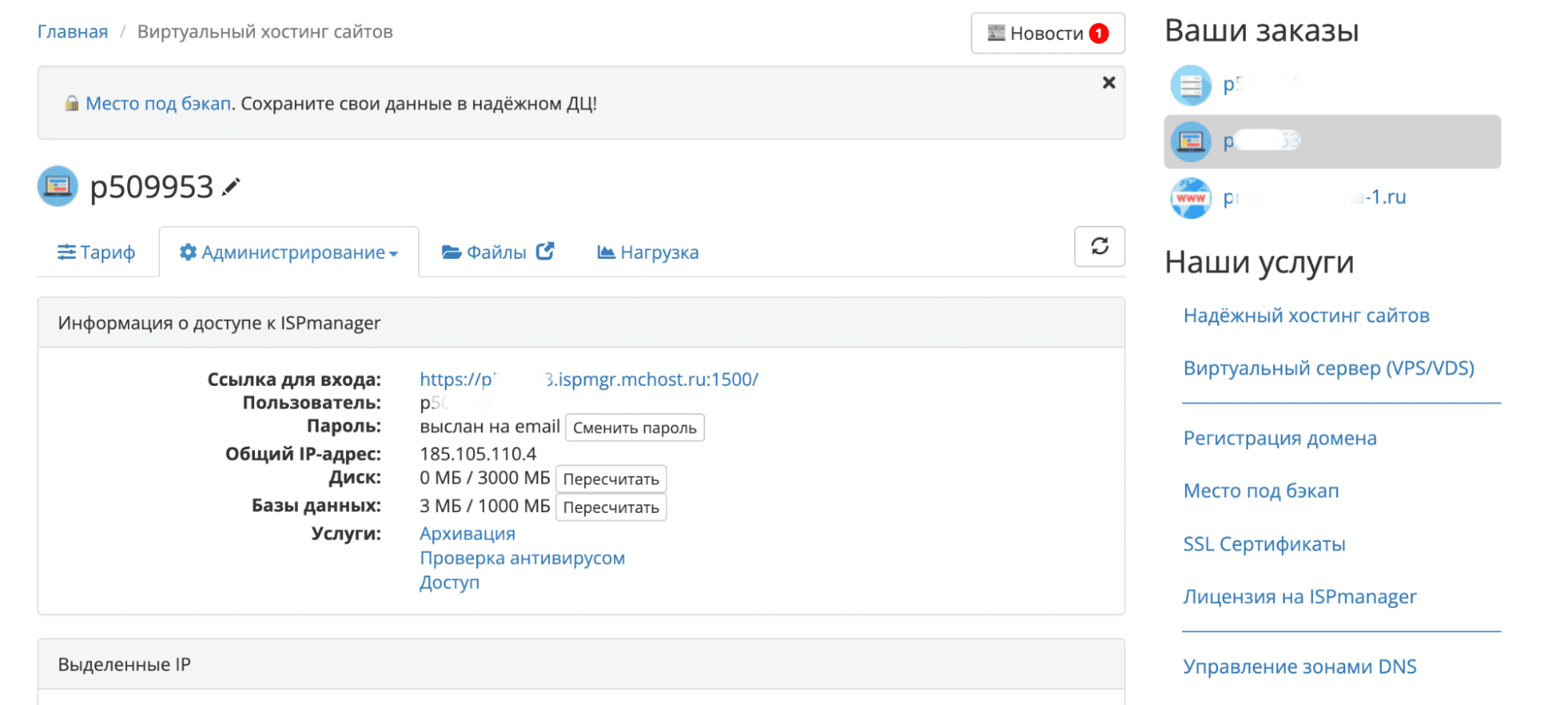
Task: Click the external link icon beside Файлы
Action: pos(545,251)
